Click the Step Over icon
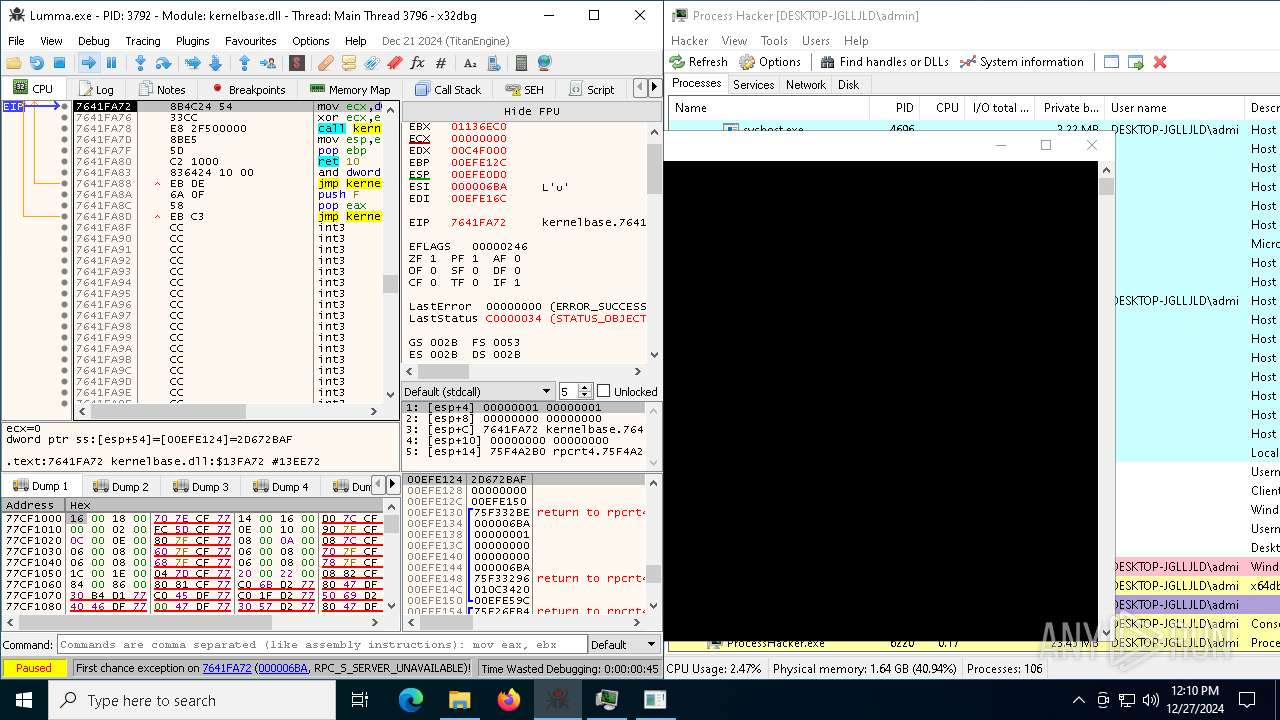Viewport: 1280px width, 720px height. tap(163, 63)
